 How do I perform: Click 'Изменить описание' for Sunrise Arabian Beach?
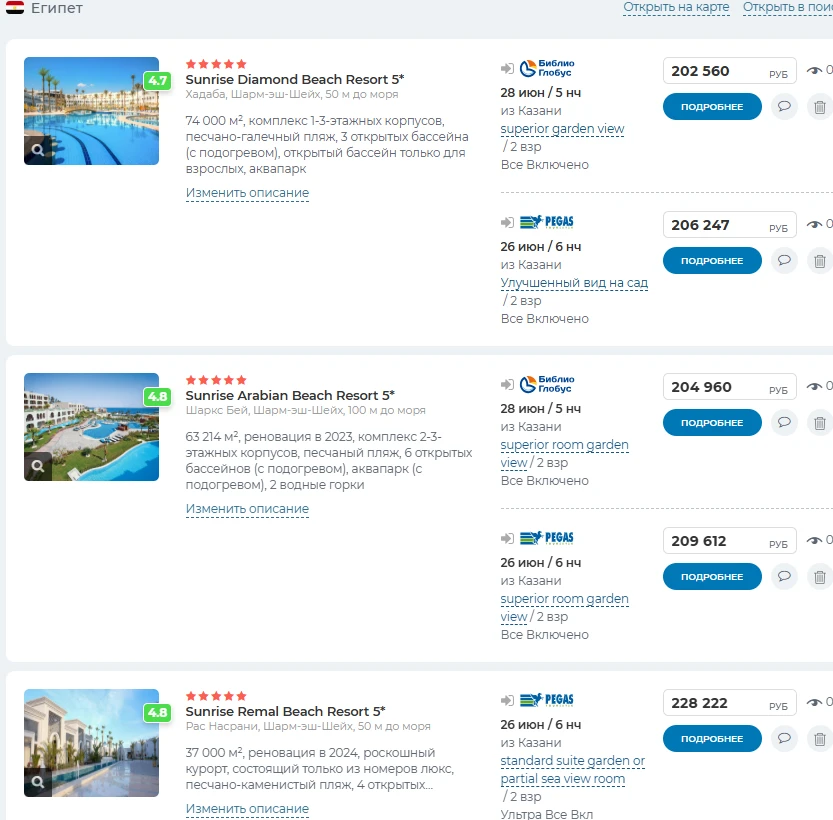(x=247, y=509)
